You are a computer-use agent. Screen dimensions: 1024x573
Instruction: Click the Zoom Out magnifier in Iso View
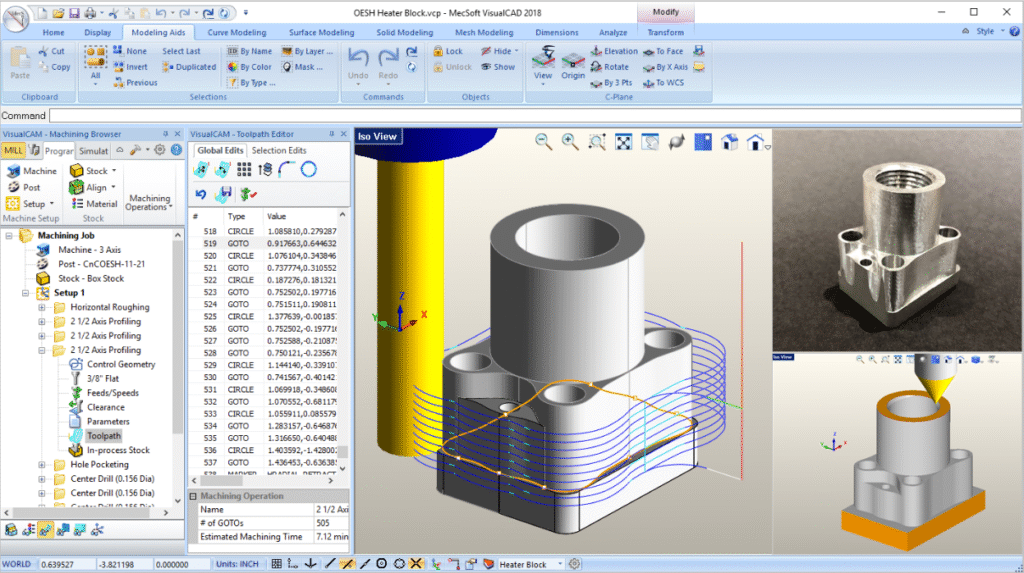pos(543,142)
